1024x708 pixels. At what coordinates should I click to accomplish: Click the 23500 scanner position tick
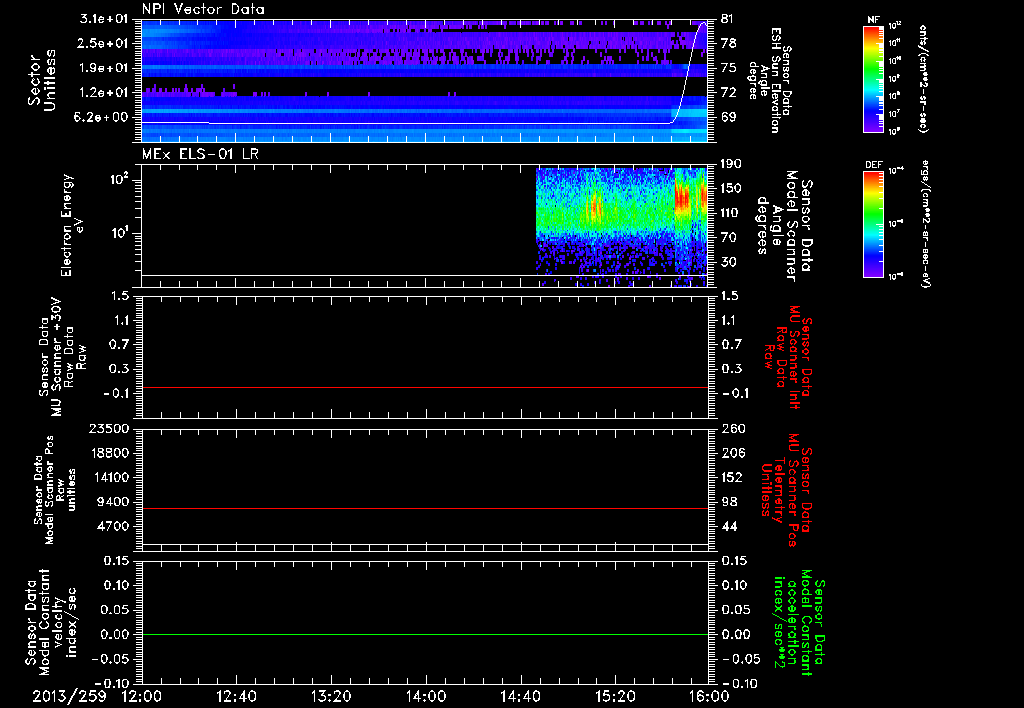pyautogui.click(x=109, y=428)
